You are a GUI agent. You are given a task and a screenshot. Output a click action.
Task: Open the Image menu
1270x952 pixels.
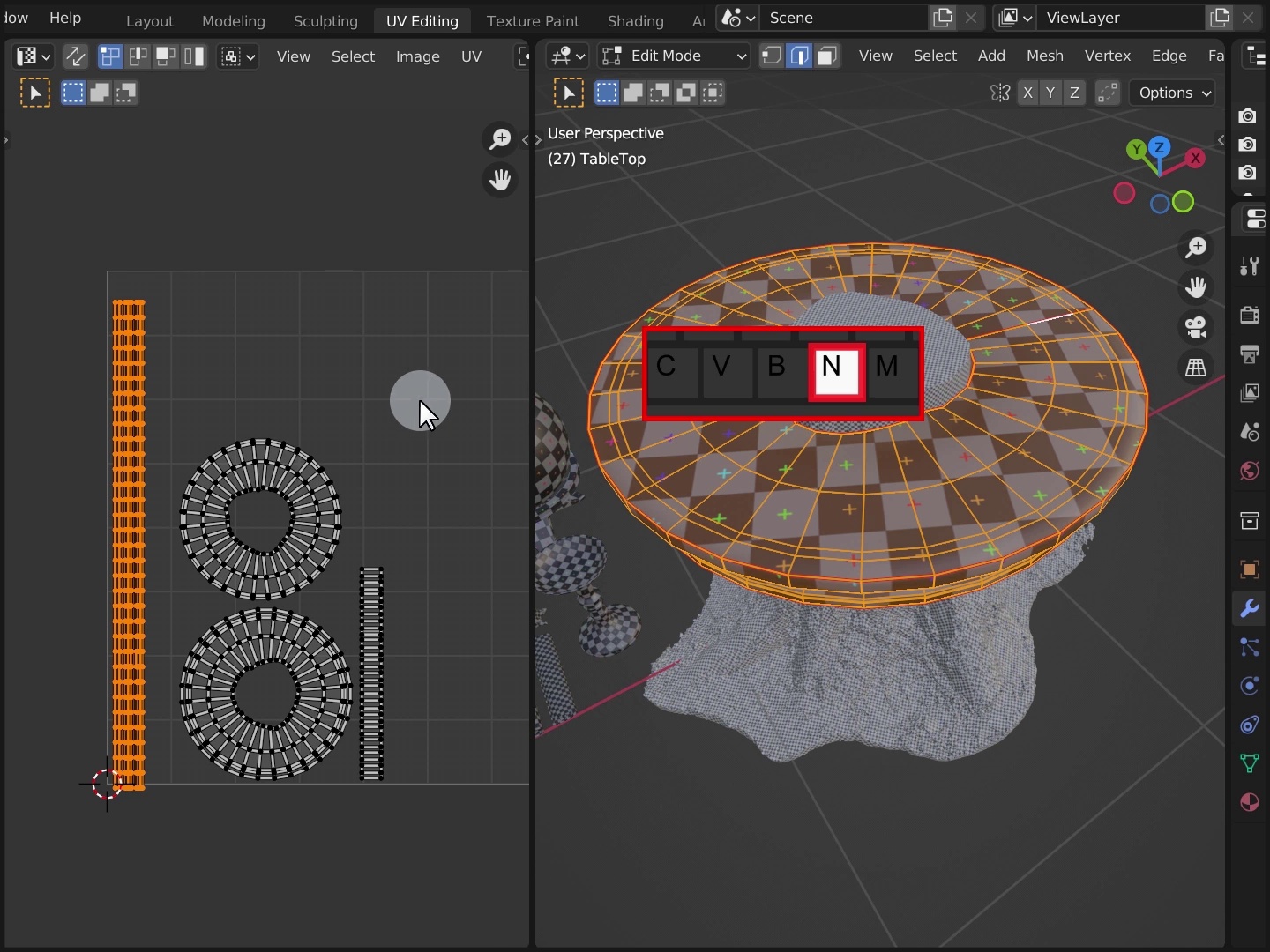[418, 56]
